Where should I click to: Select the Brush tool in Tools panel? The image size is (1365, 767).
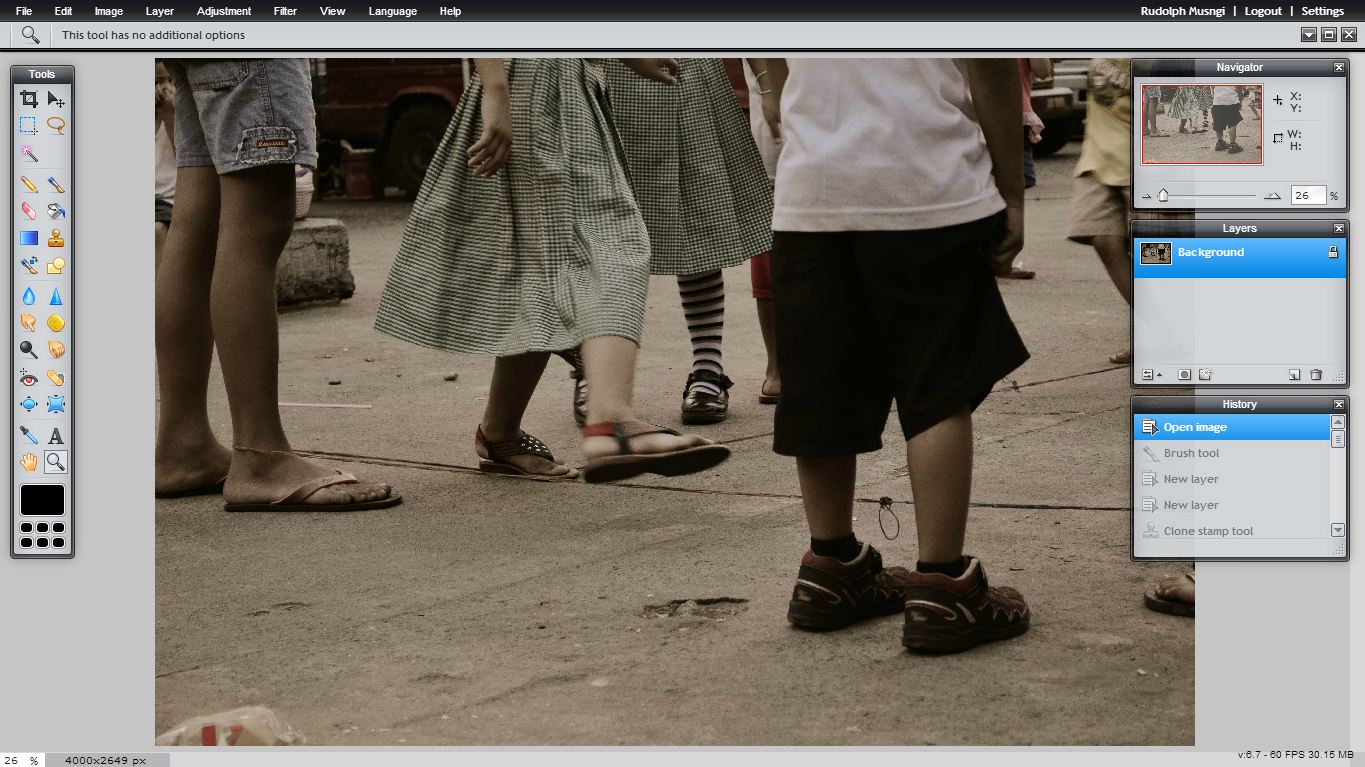pyautogui.click(x=56, y=184)
